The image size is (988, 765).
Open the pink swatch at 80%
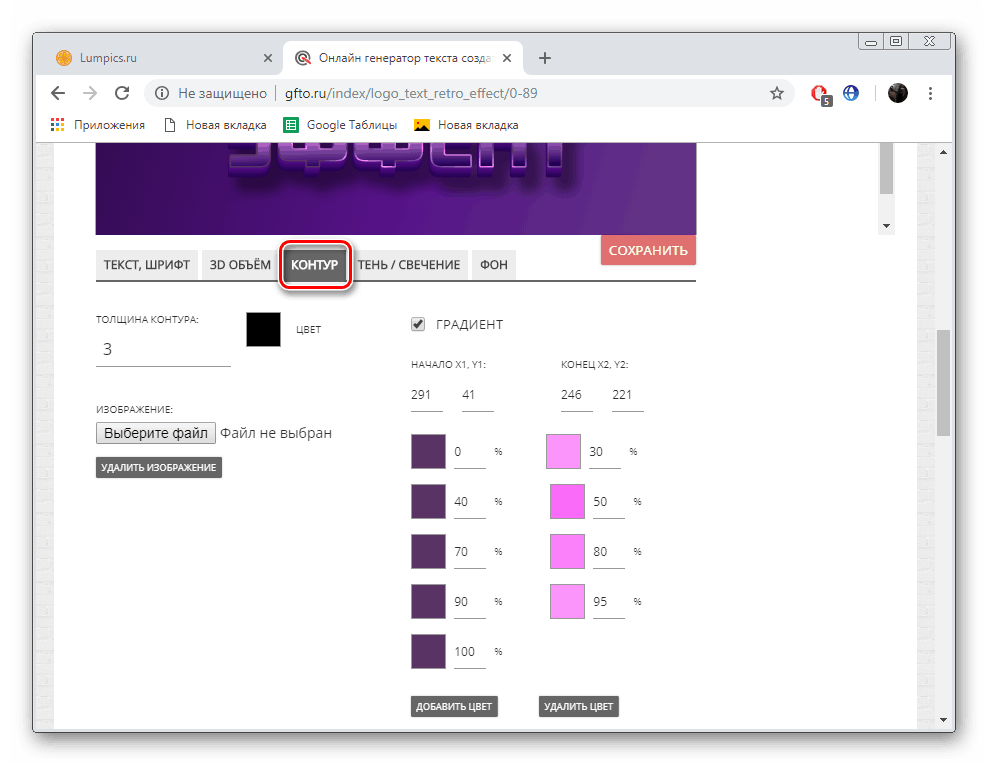click(567, 551)
